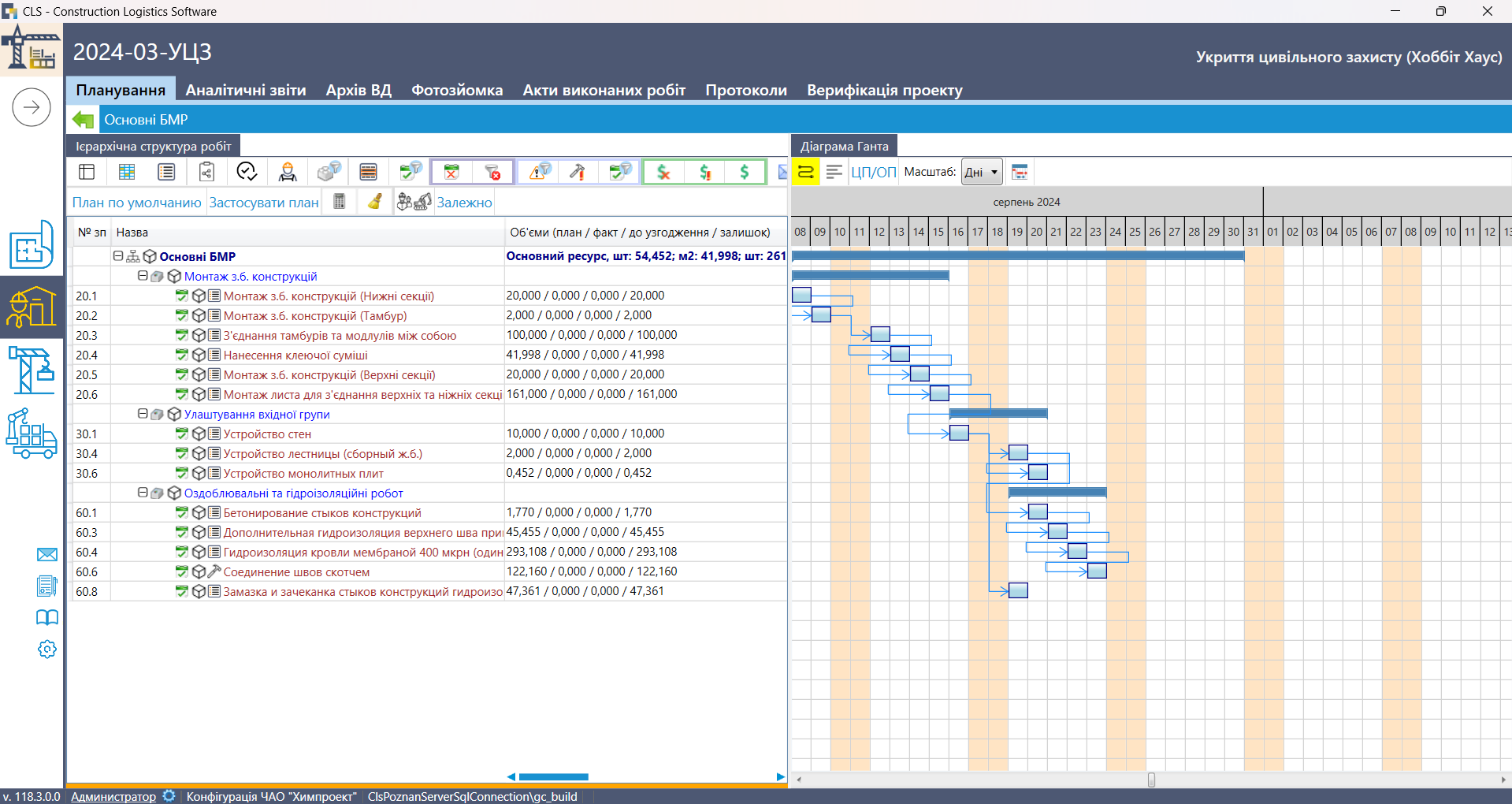This screenshot has height=804, width=1512.
Task: Toggle the ЦП/ОП mode in Gantt toolbar
Action: point(873,172)
